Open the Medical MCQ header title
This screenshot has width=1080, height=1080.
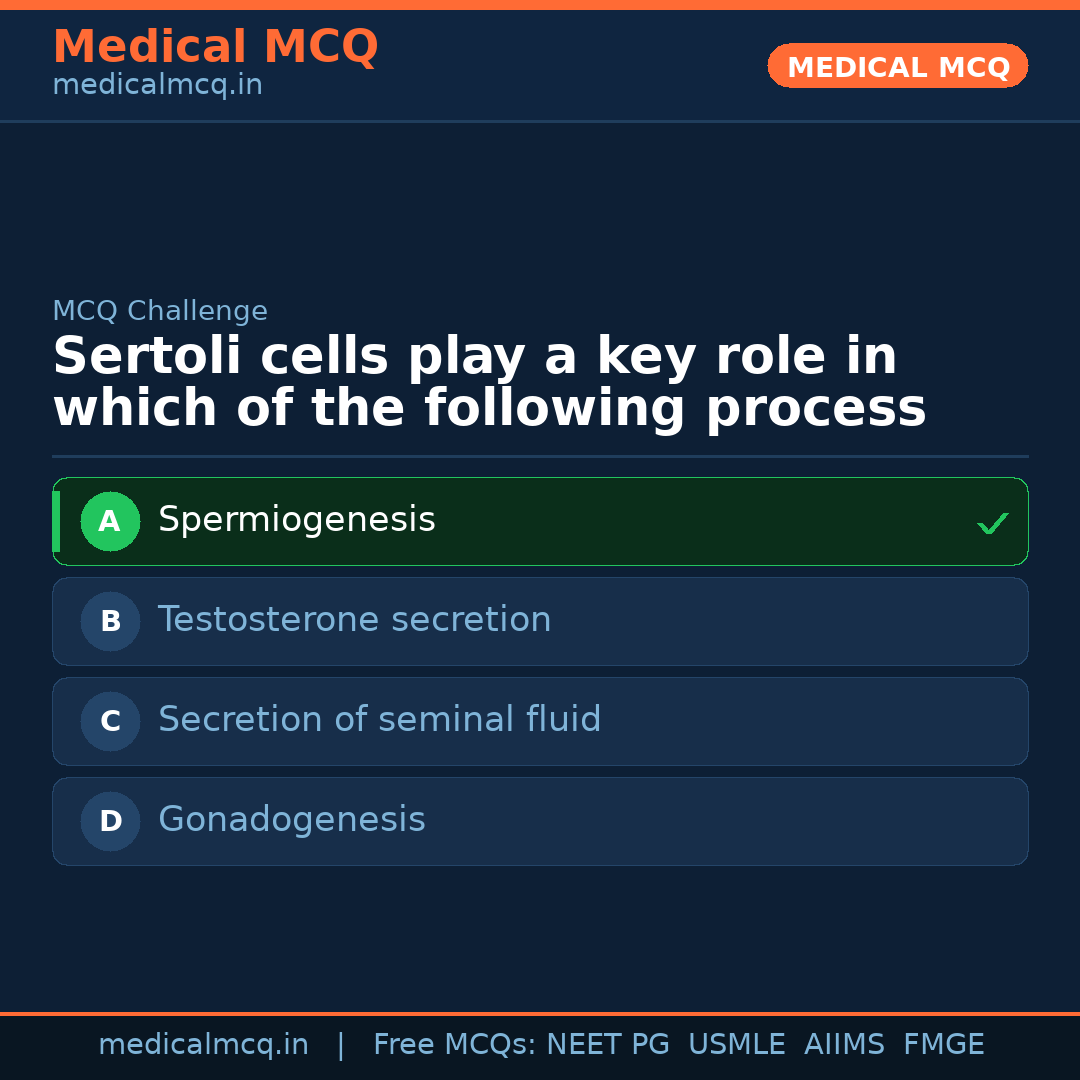tap(215, 47)
